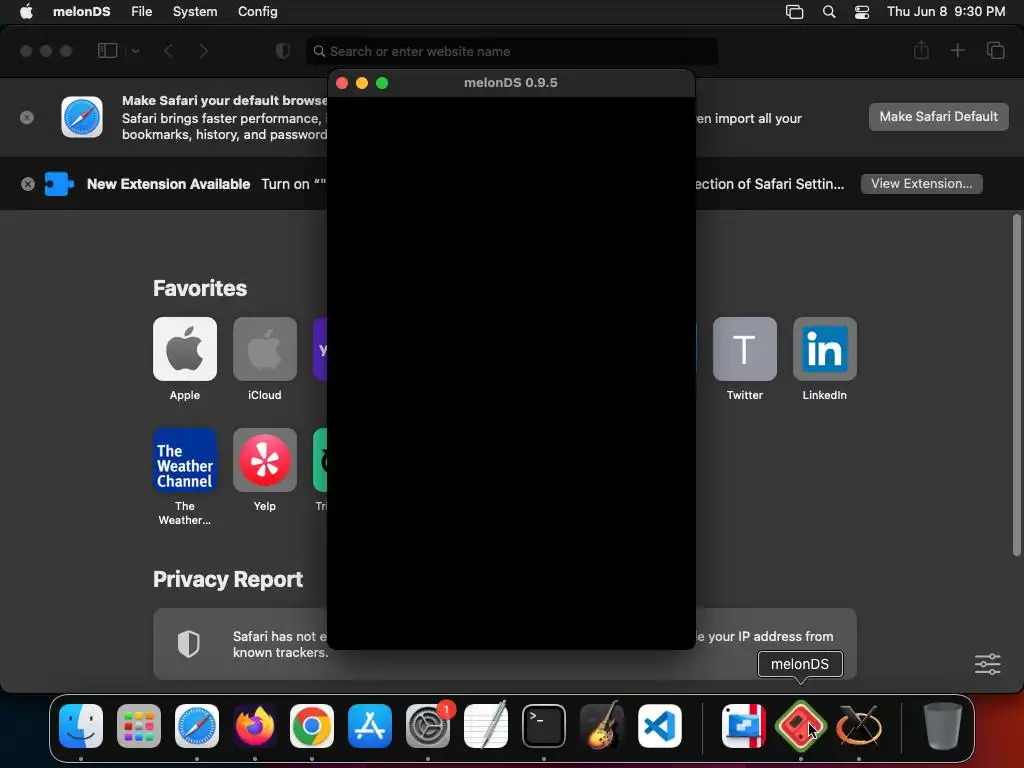This screenshot has height=768, width=1024.
Task: Click View Extension button
Action: (921, 184)
